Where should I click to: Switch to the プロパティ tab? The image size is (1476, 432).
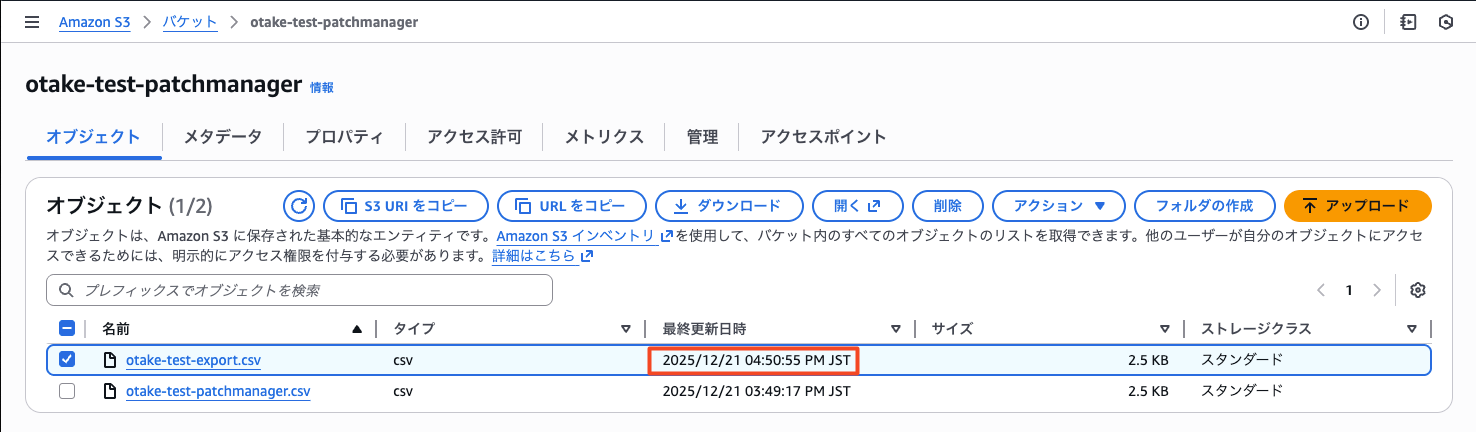(x=344, y=137)
